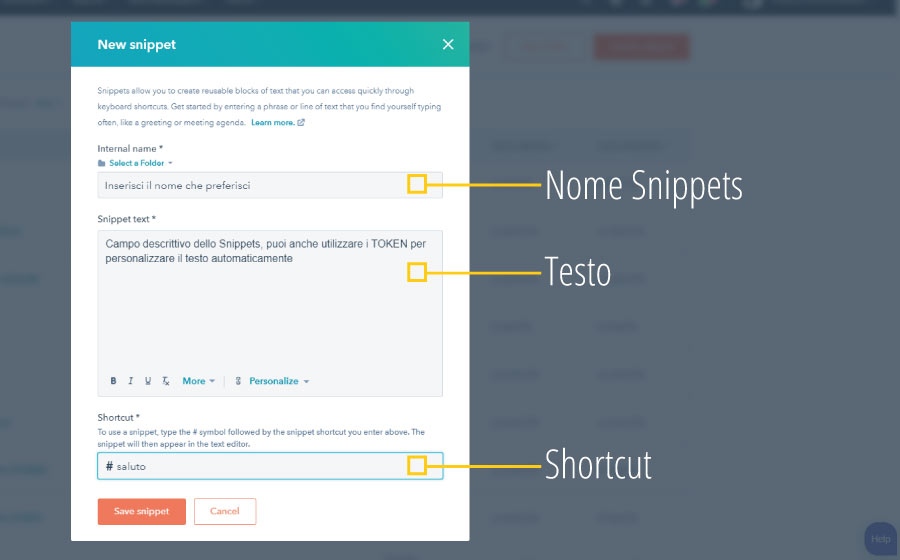The width and height of the screenshot is (900, 560).
Task: Click the folder icon beside Select a Folder
Action: [102, 163]
